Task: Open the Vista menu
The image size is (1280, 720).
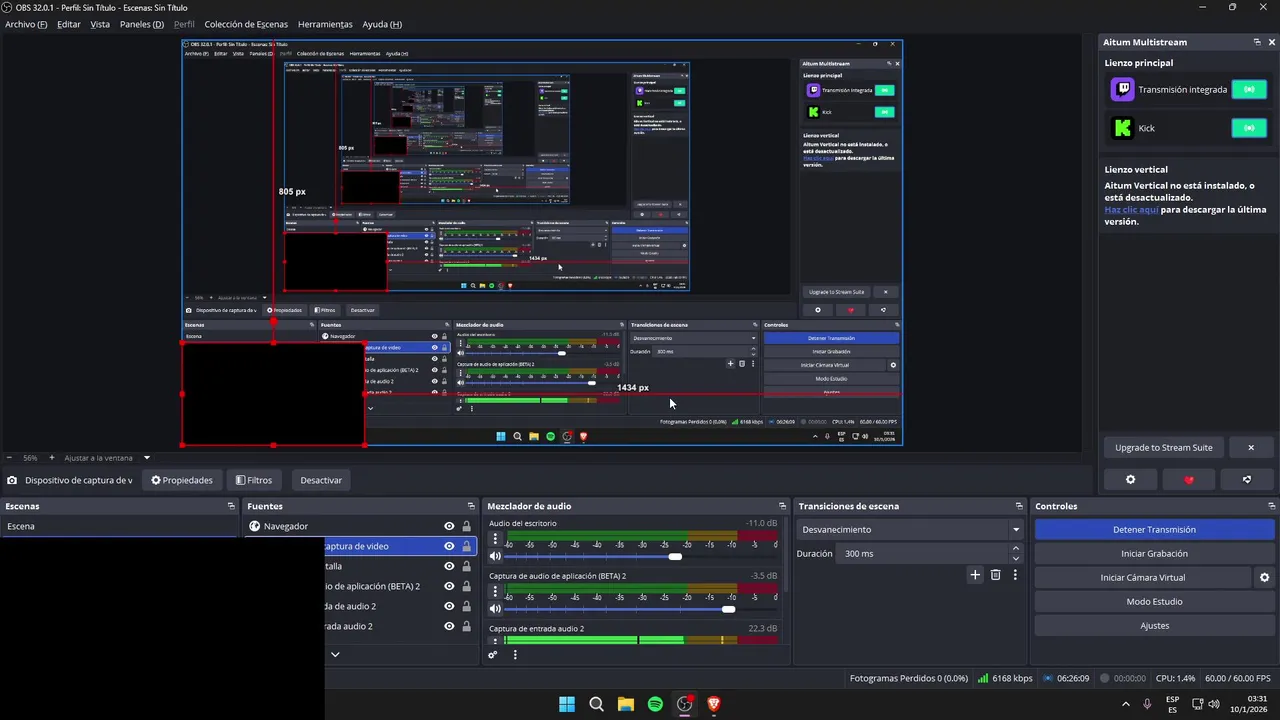Action: (100, 24)
